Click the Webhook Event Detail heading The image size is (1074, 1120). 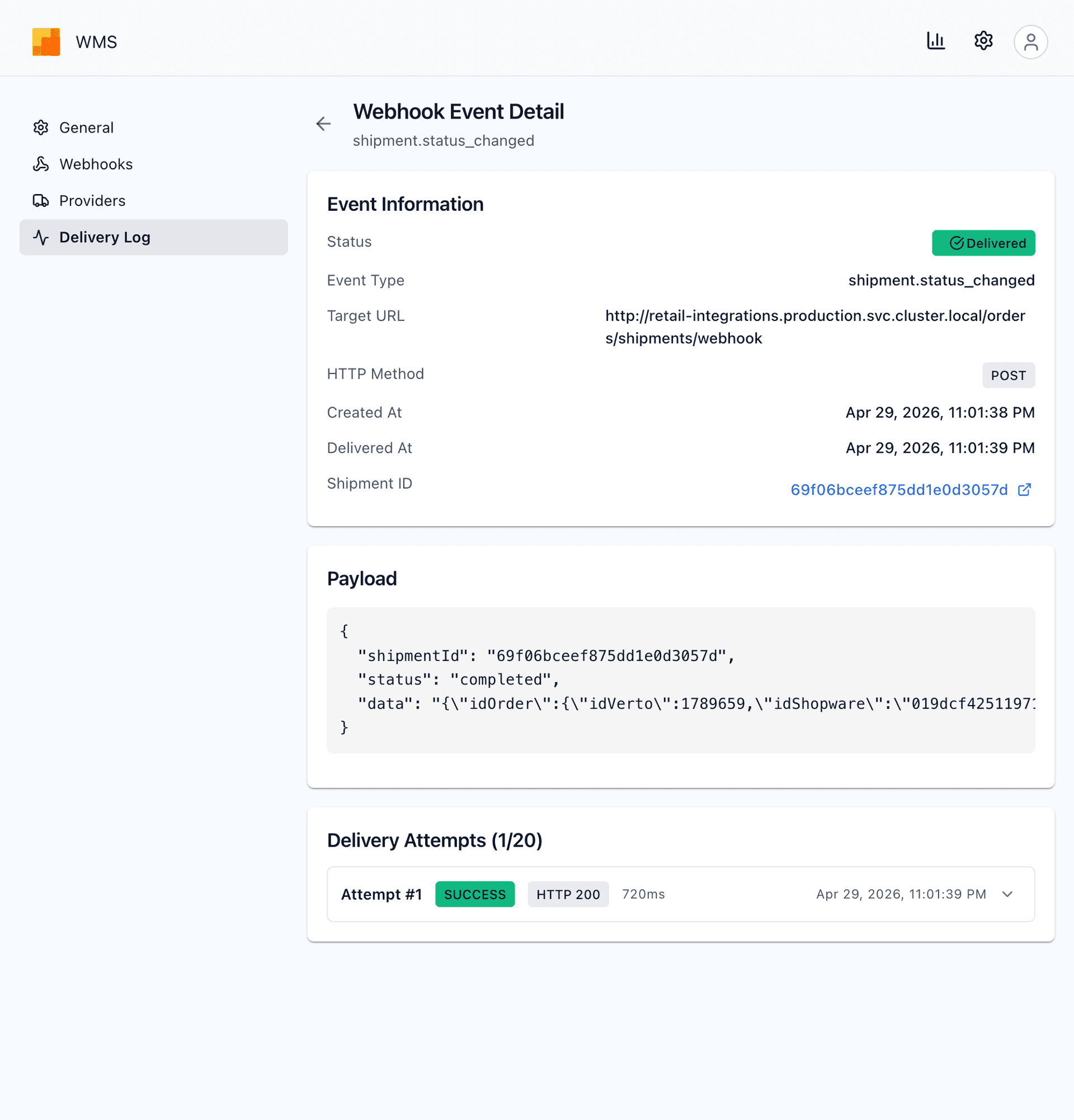coord(458,111)
